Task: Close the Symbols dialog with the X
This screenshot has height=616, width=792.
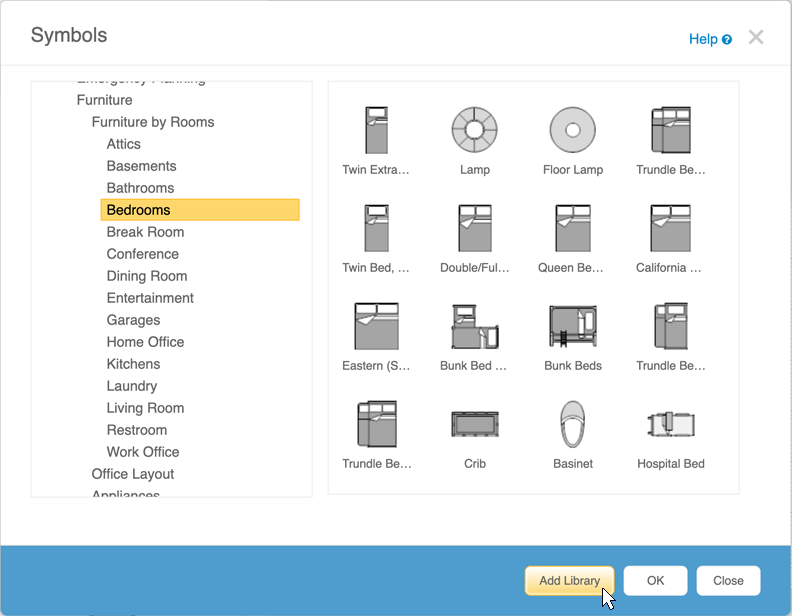Action: [756, 37]
